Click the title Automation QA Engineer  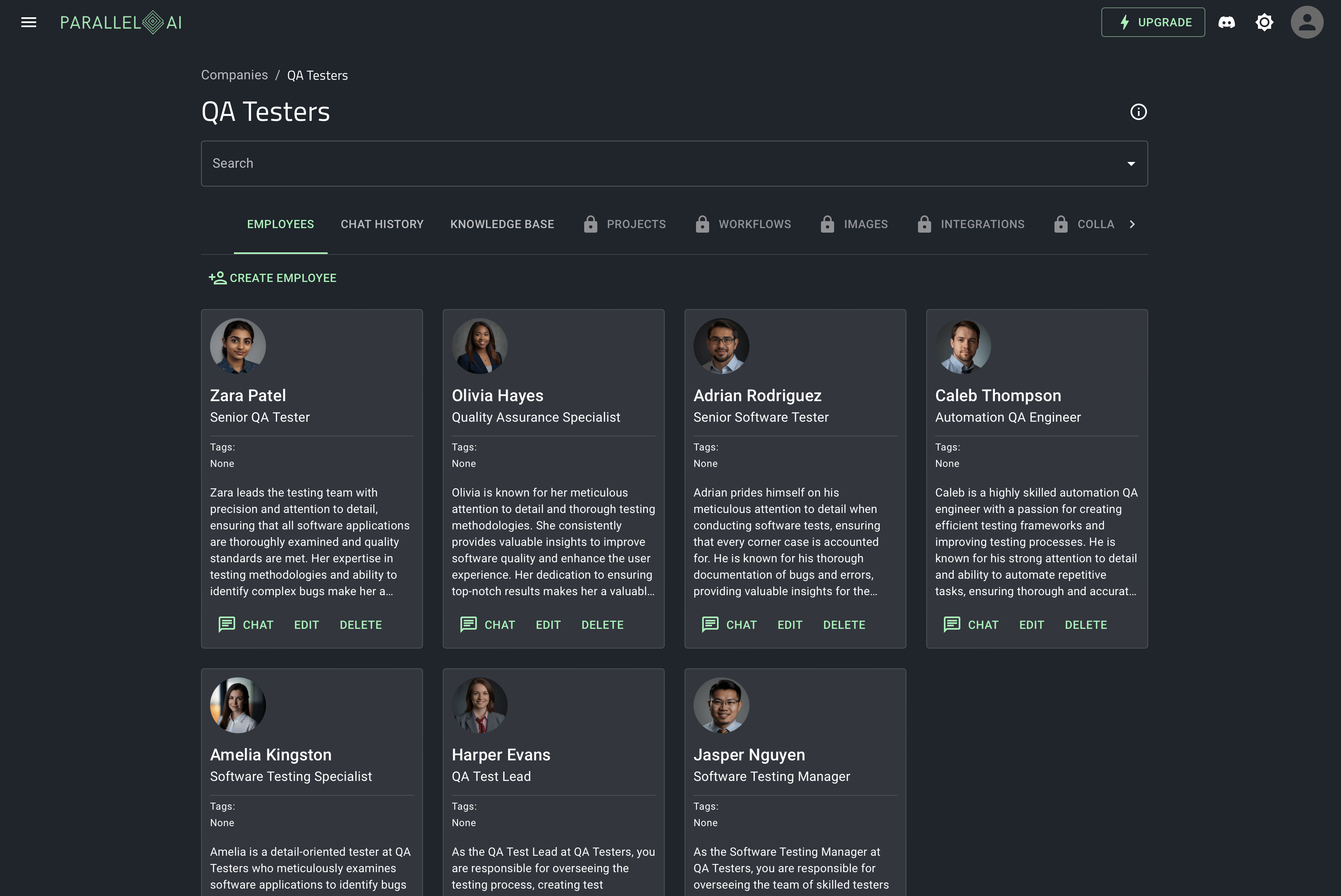(1008, 417)
